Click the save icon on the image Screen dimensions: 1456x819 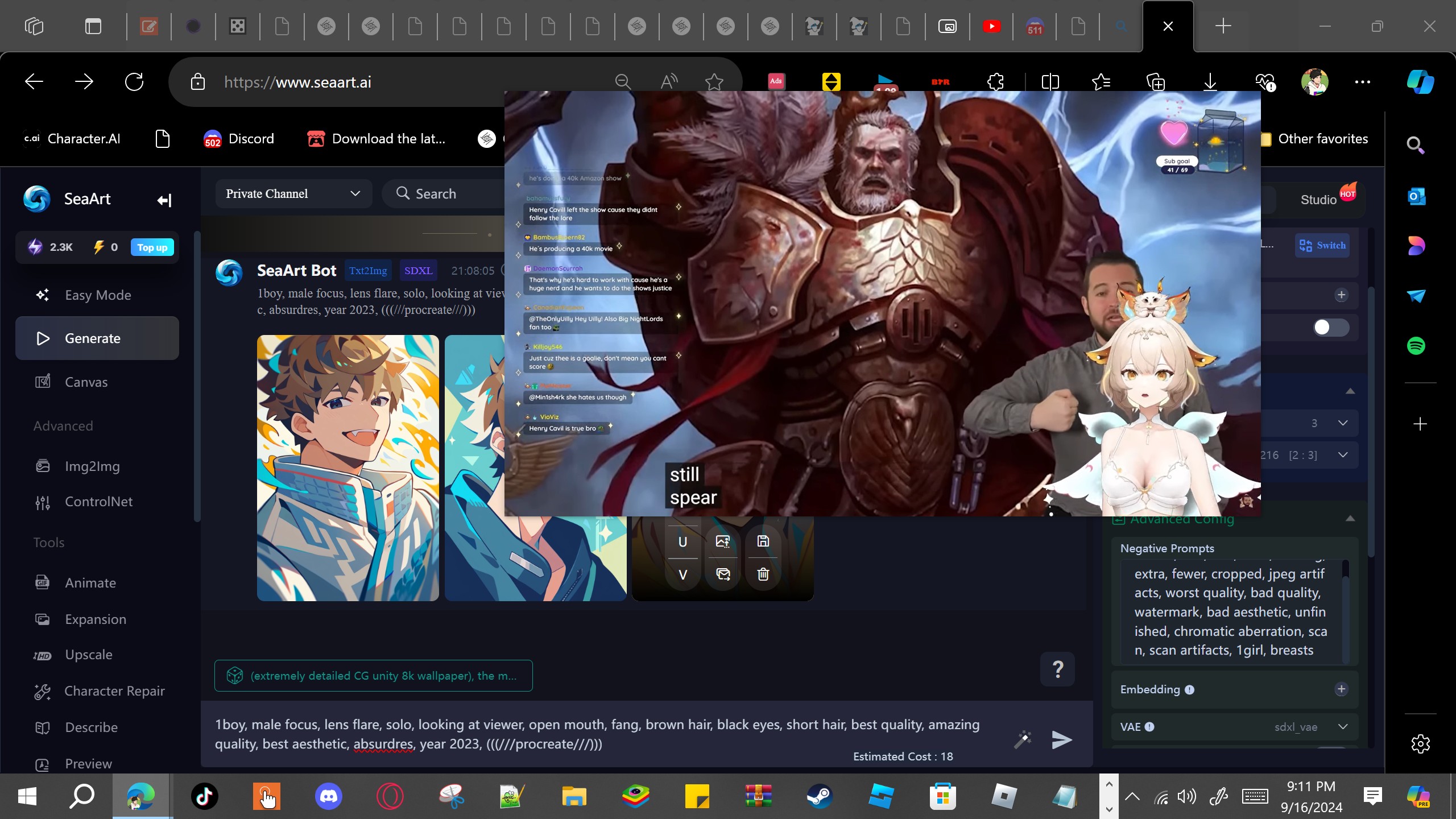click(763, 541)
